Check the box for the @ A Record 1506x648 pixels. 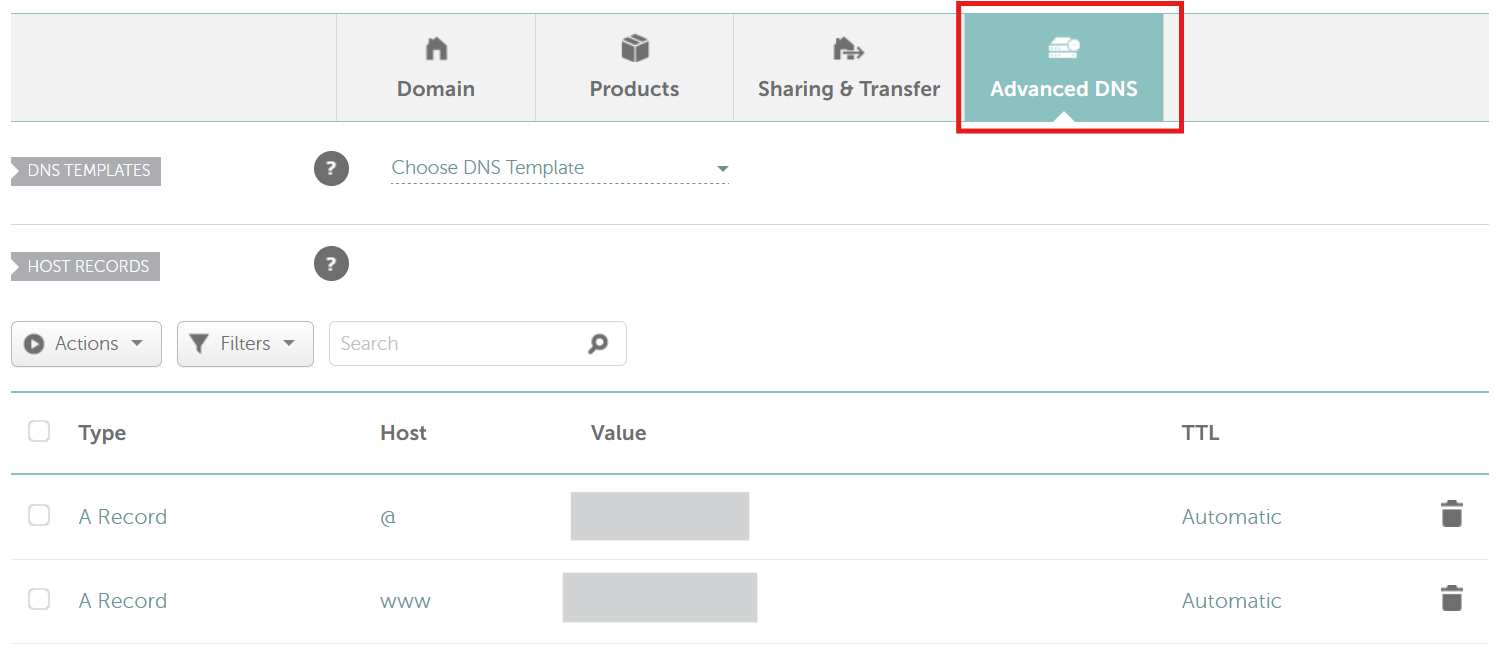click(39, 515)
